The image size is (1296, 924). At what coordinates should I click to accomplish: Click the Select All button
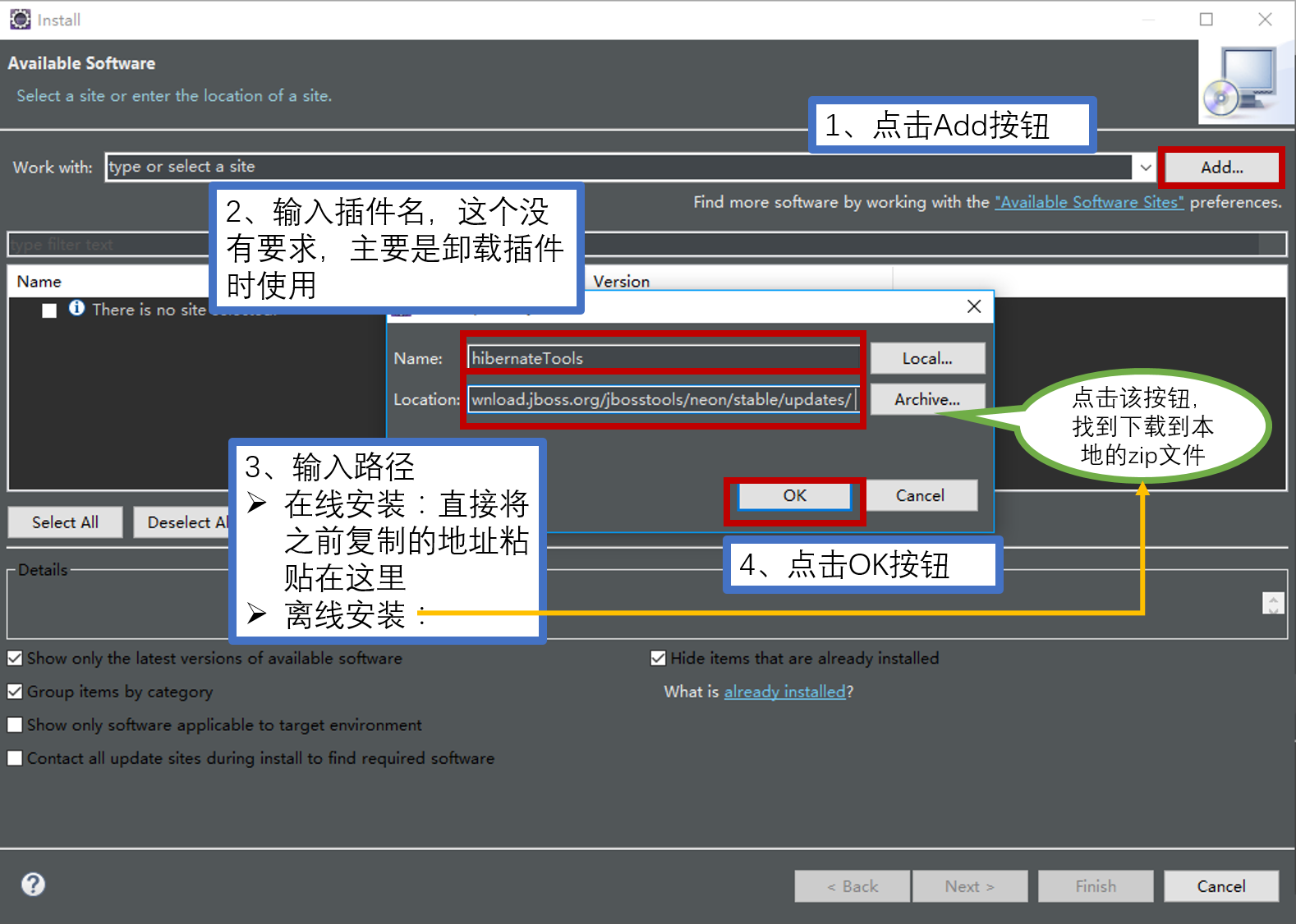coord(65,522)
